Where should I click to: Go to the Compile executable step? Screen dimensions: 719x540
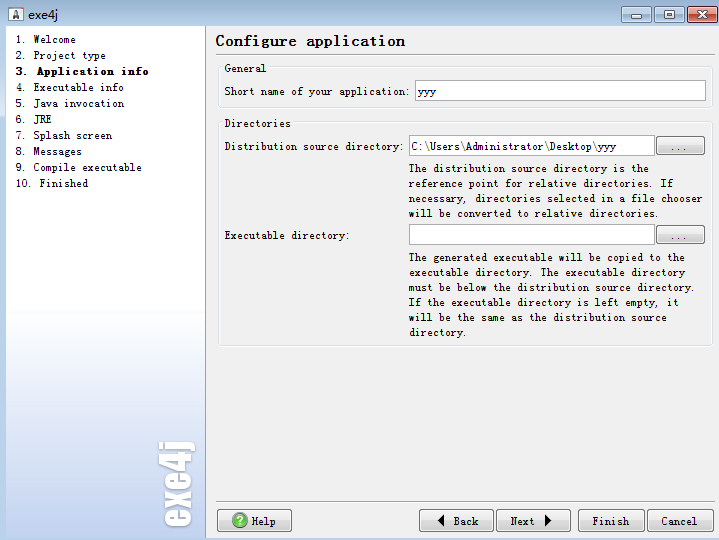click(87, 168)
